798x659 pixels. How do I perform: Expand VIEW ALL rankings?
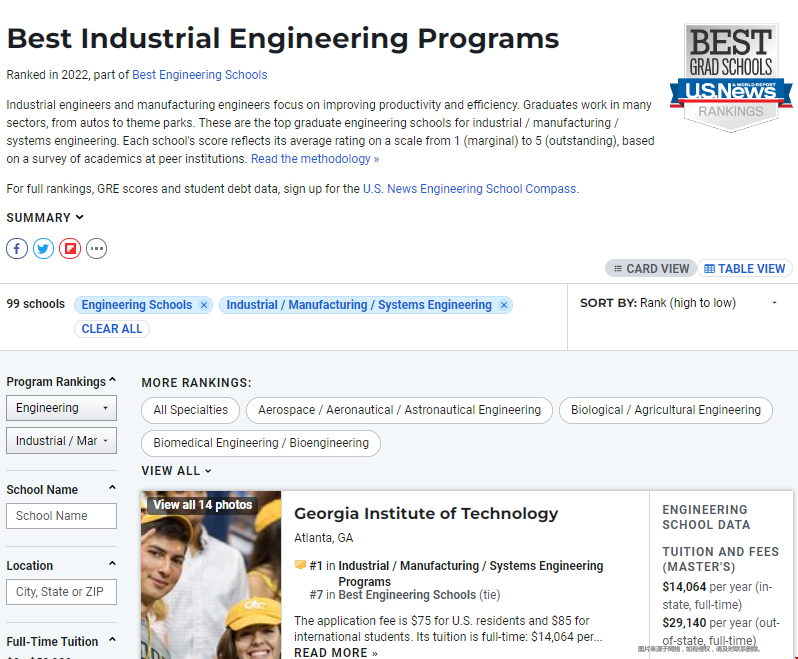[176, 471]
